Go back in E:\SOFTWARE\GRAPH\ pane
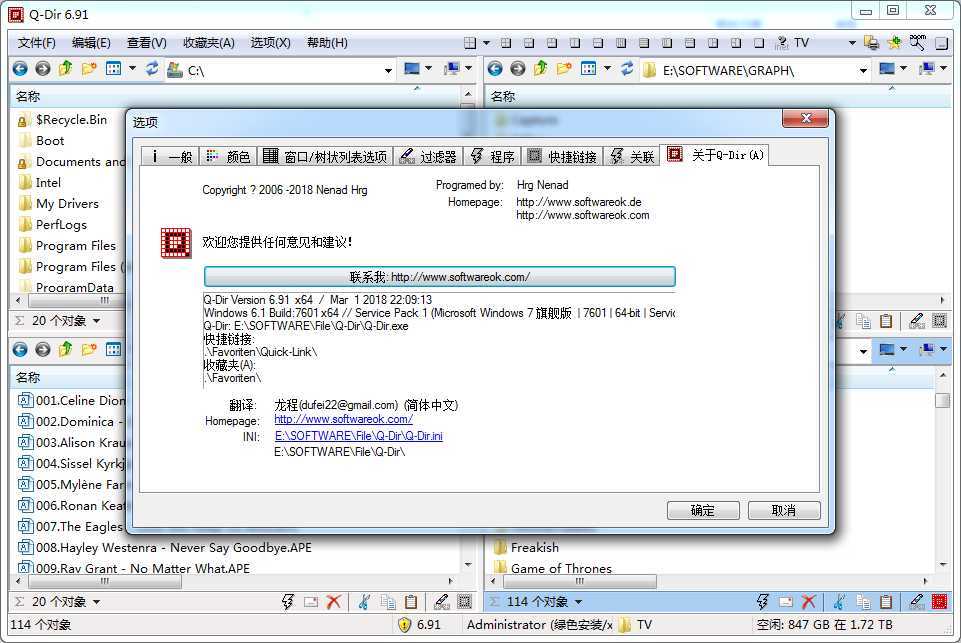961x643 pixels. point(495,69)
